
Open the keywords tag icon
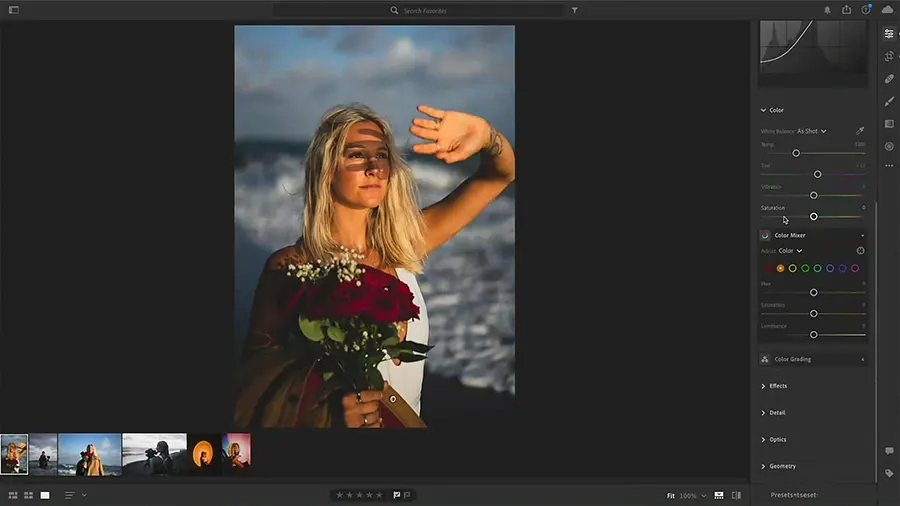click(x=889, y=473)
